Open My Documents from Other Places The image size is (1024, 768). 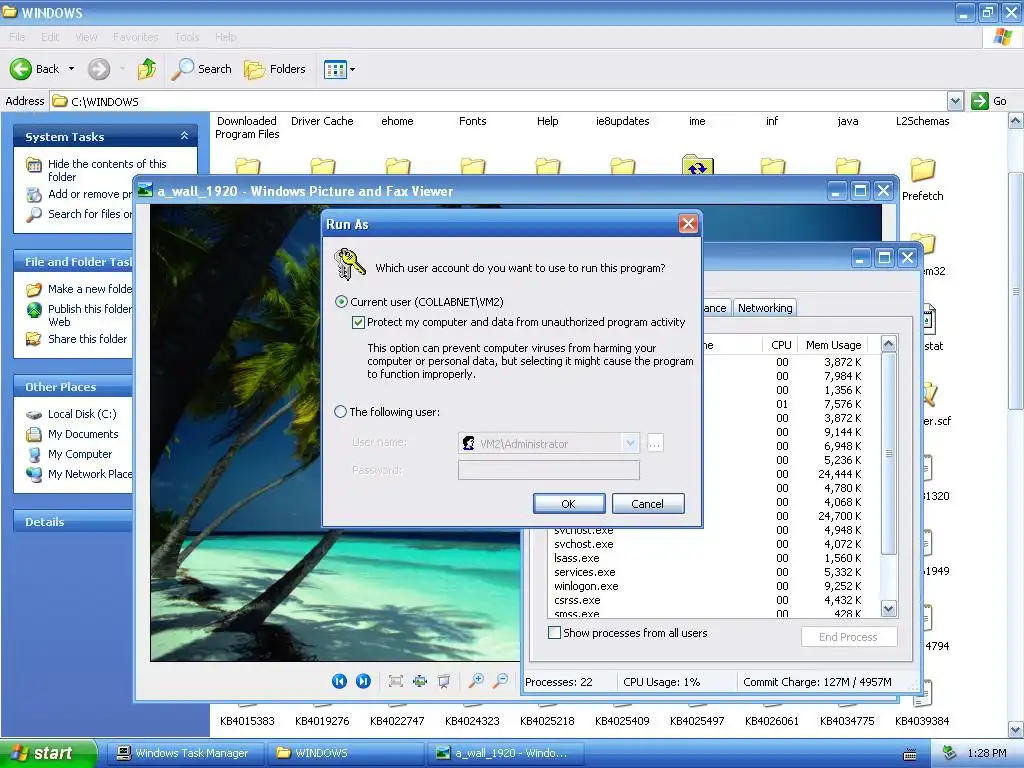point(83,434)
